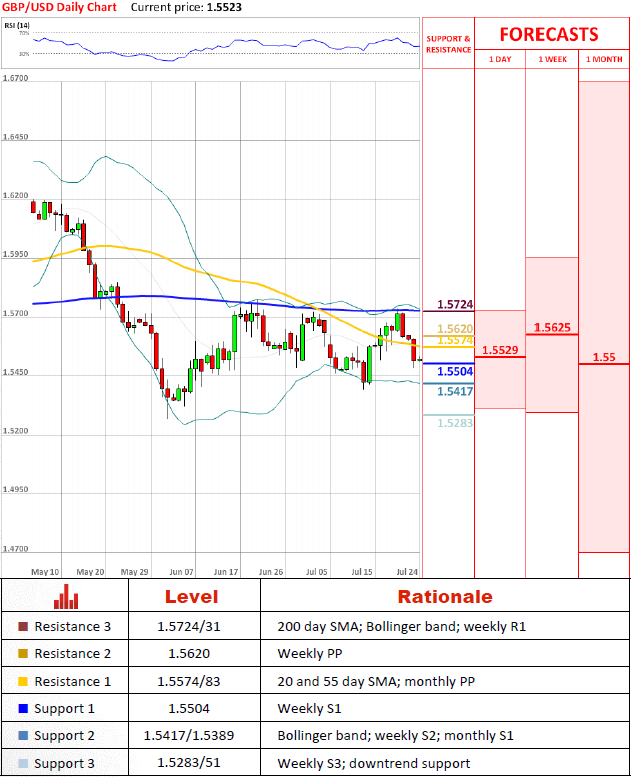631x777 pixels.
Task: Click the Support 1 blue color swatch
Action: click(x=23, y=709)
